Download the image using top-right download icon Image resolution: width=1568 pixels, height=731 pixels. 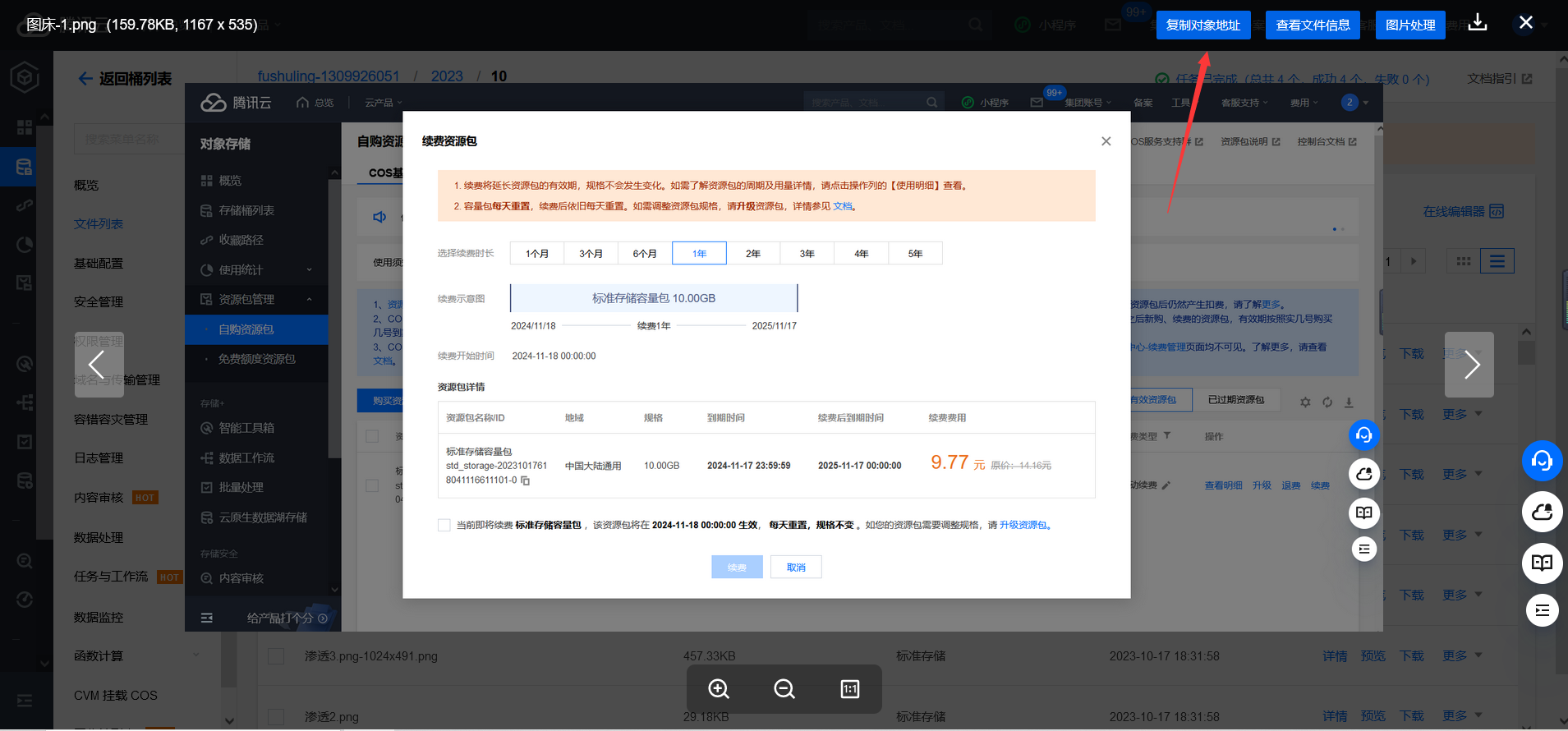[x=1478, y=23]
